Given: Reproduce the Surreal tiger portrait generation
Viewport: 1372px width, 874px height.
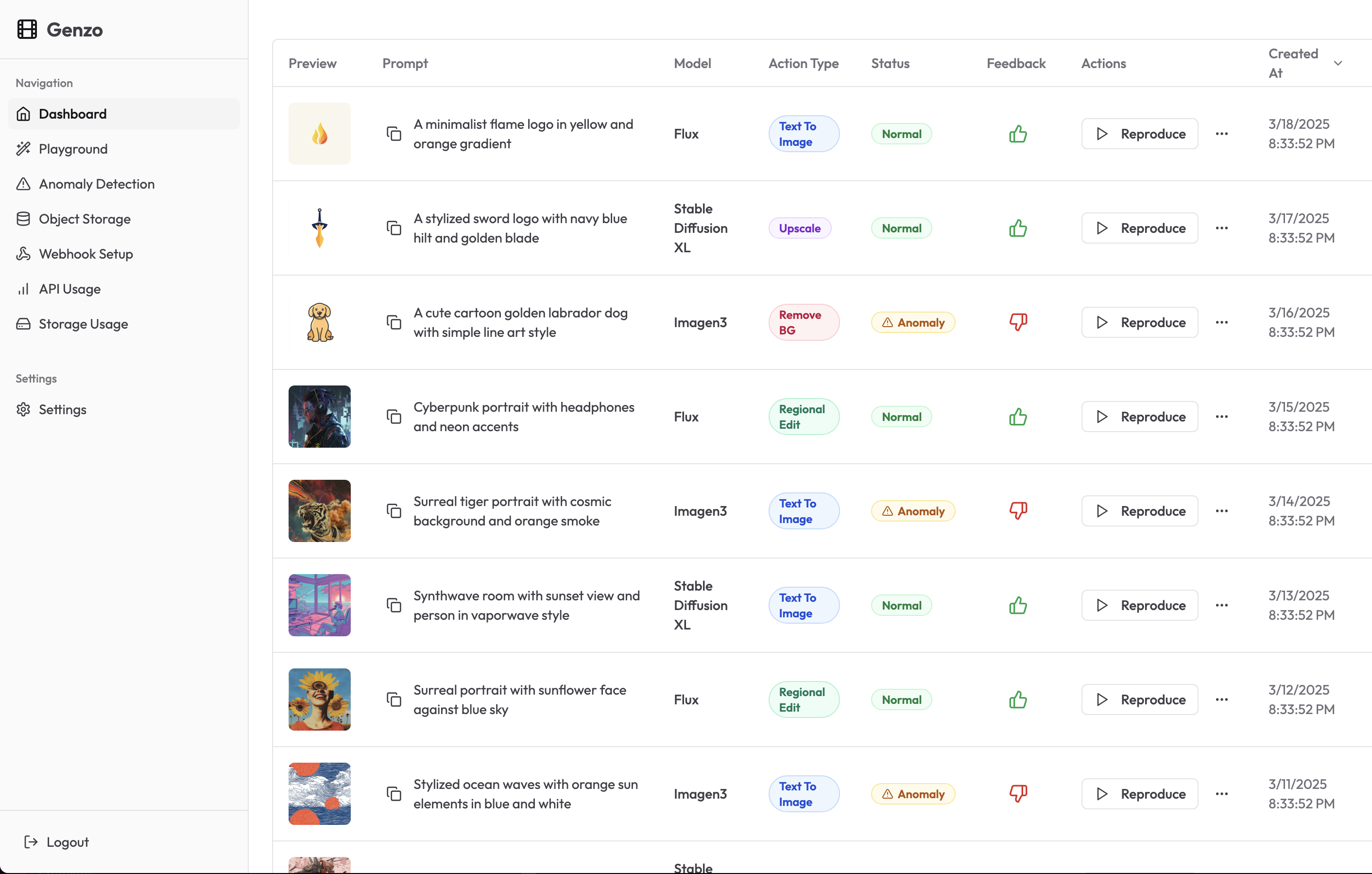Looking at the screenshot, I should tap(1140, 511).
